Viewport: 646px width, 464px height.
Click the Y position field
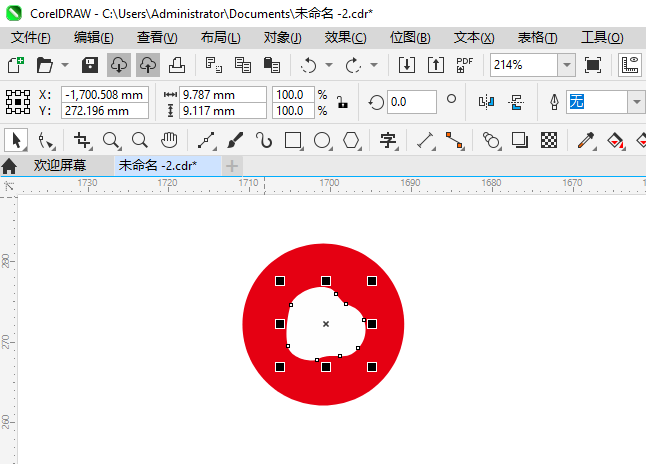105,110
